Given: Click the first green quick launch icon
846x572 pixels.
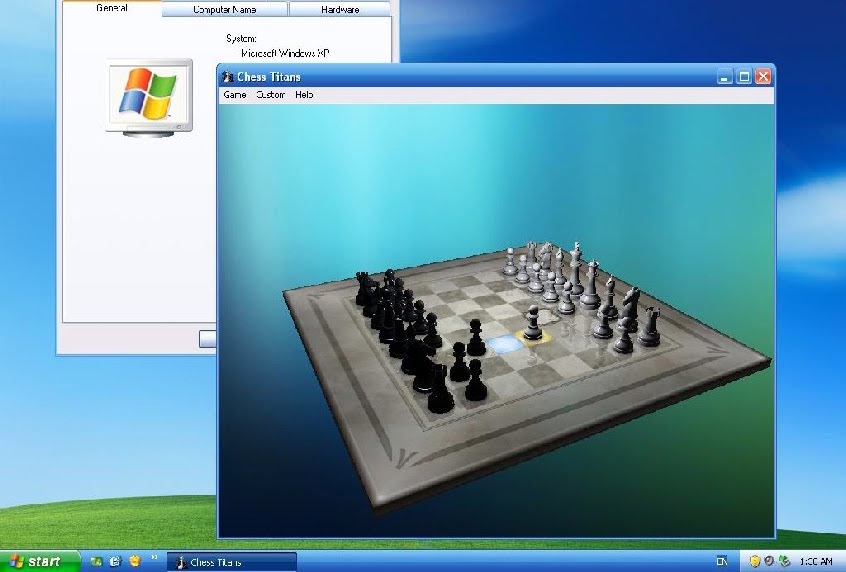Looking at the screenshot, I should click(x=97, y=561).
